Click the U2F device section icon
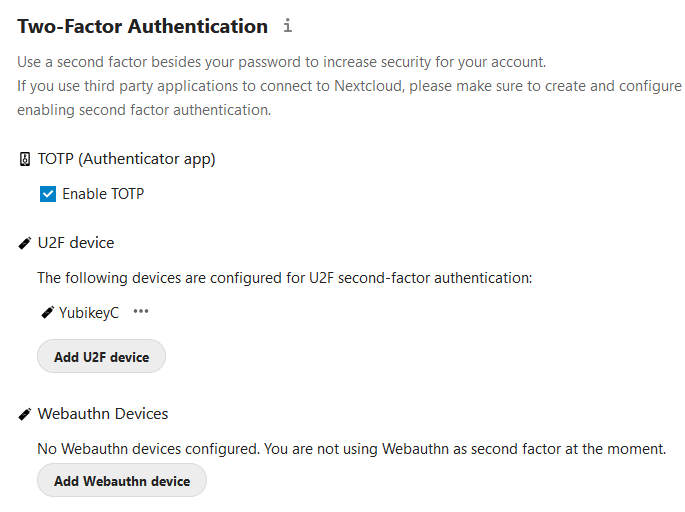The height and width of the screenshot is (512, 685). click(25, 243)
